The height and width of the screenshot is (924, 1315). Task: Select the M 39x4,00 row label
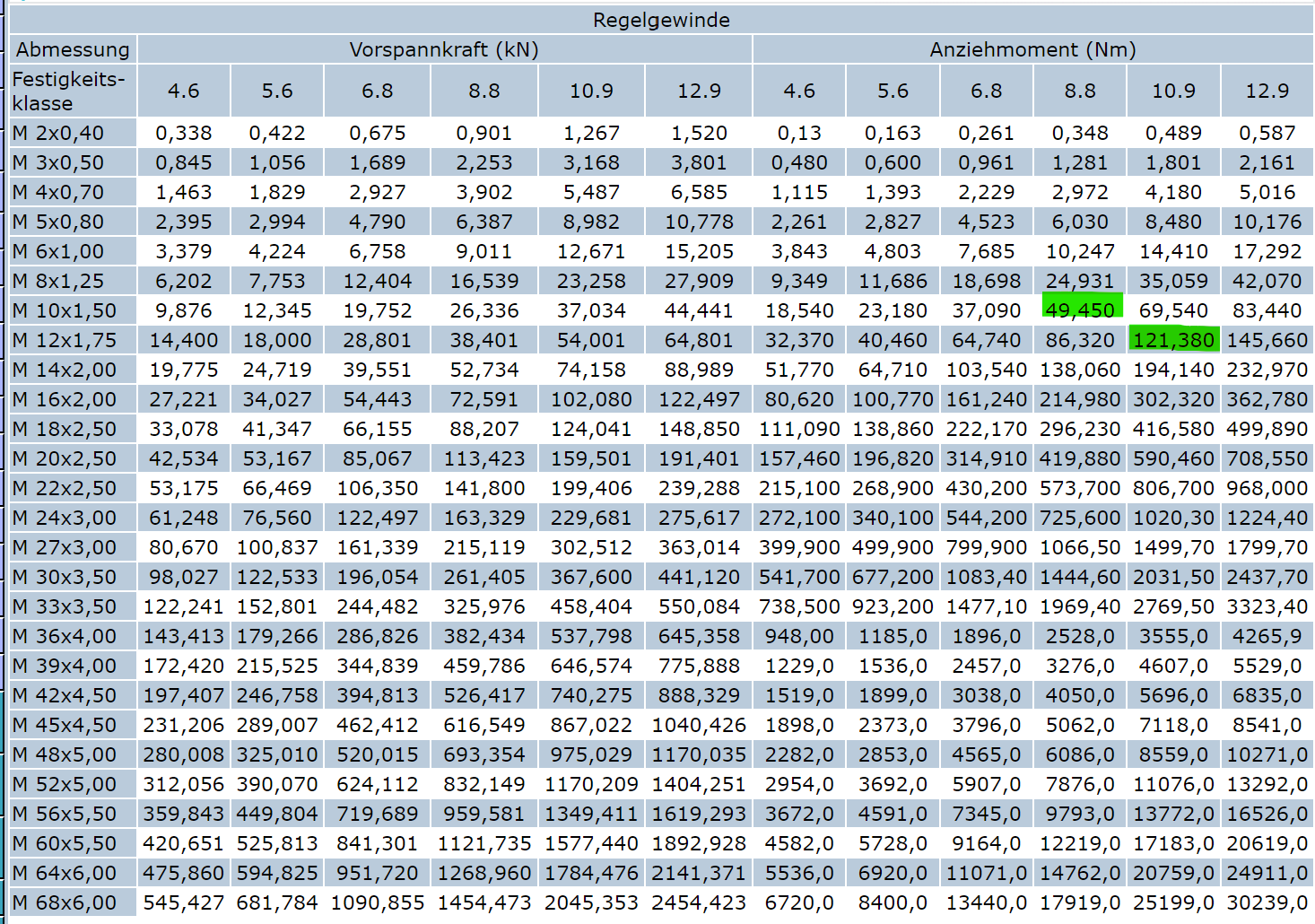tap(73, 666)
